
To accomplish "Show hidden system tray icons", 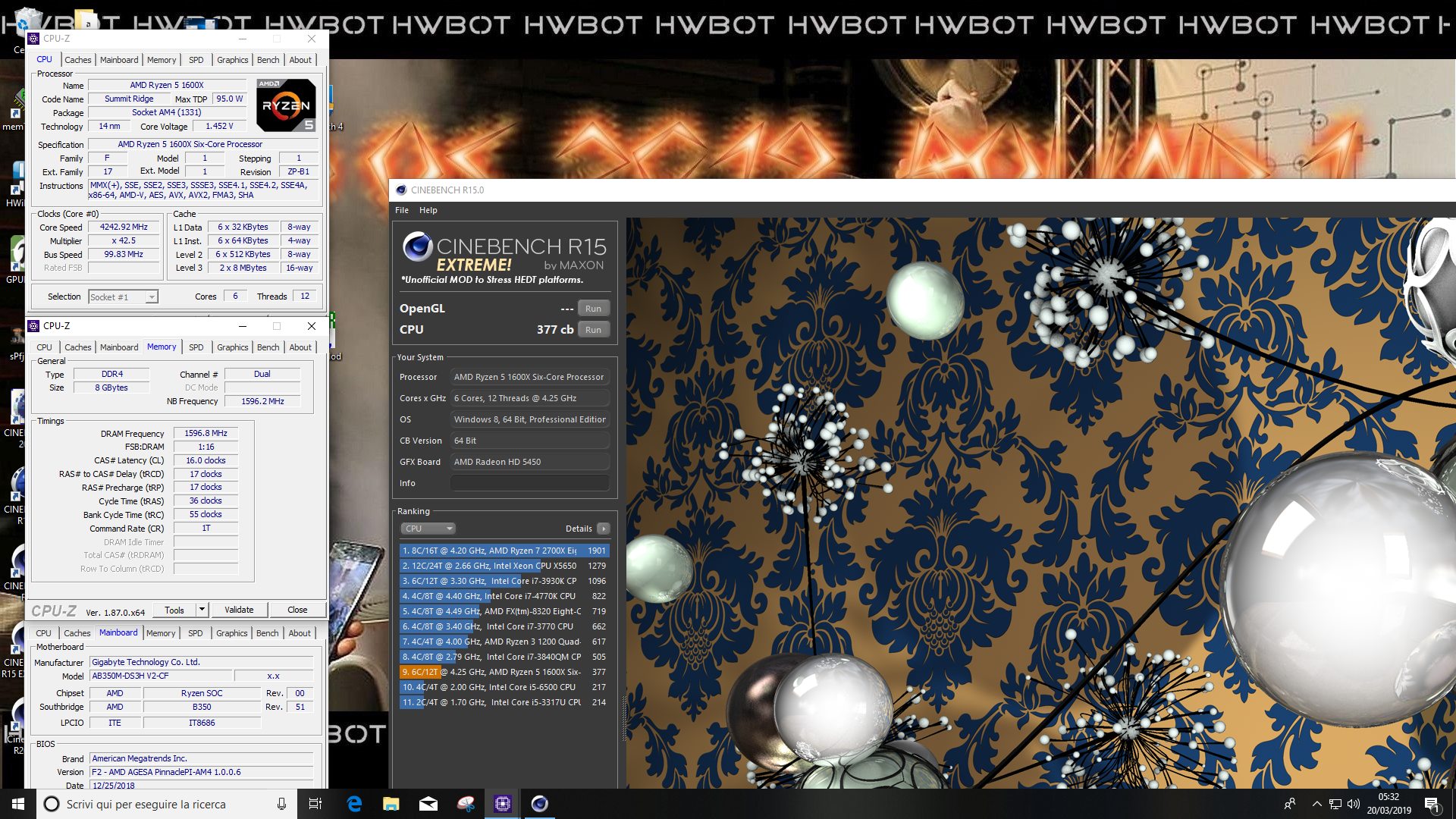I will (x=1316, y=804).
